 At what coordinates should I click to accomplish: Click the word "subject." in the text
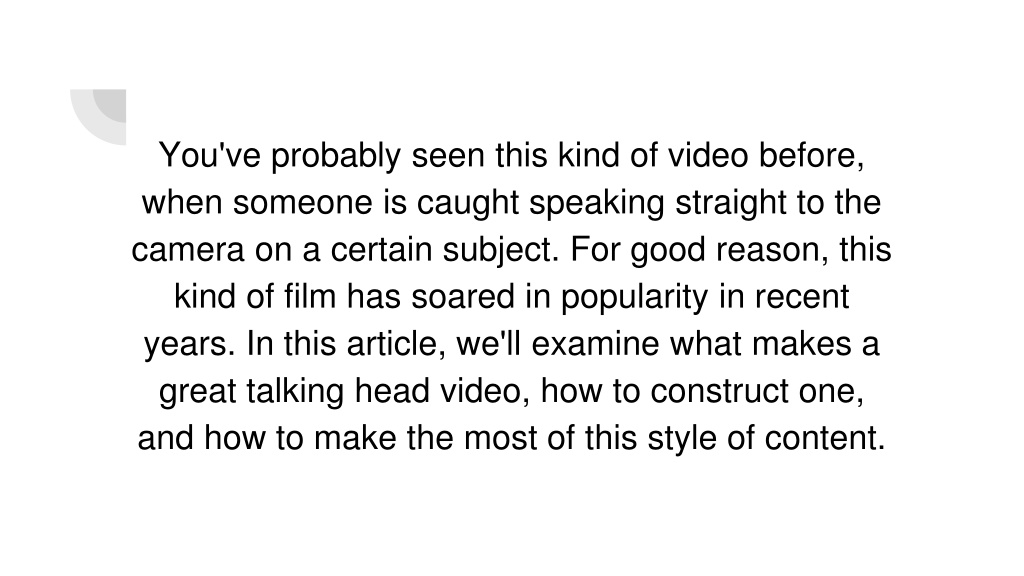tap(501, 251)
